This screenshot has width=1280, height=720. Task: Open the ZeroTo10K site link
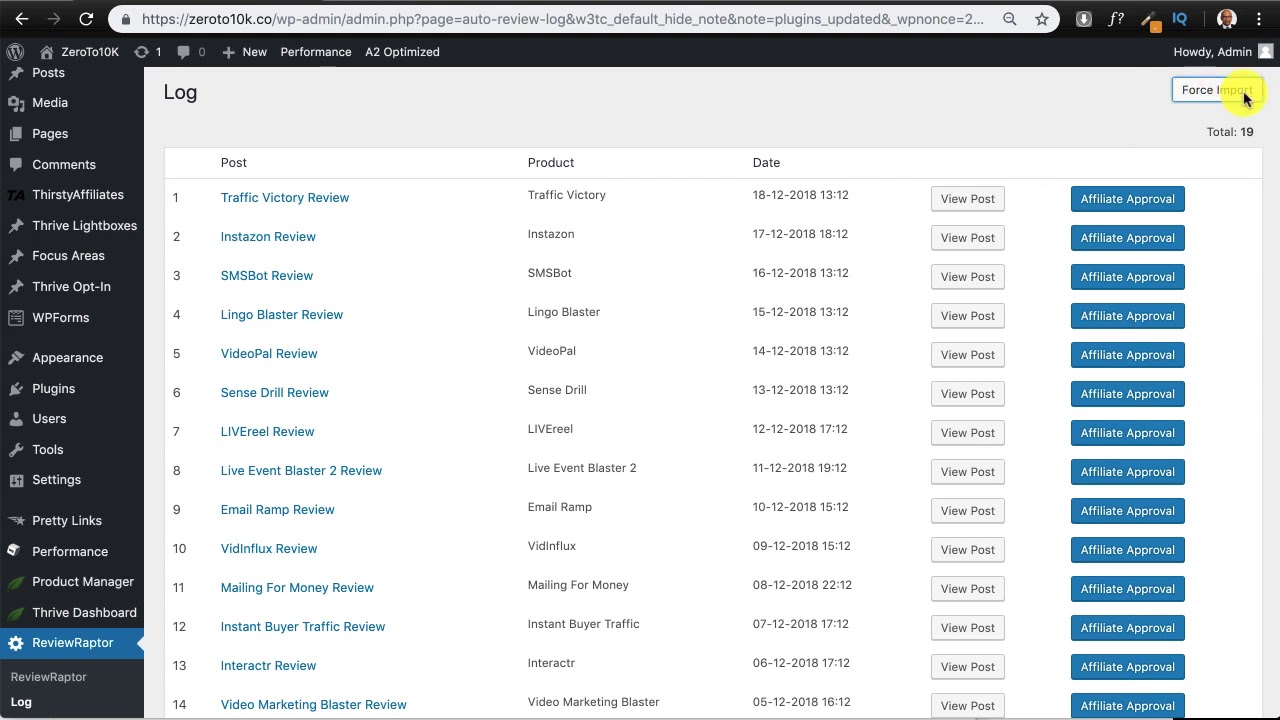79,52
